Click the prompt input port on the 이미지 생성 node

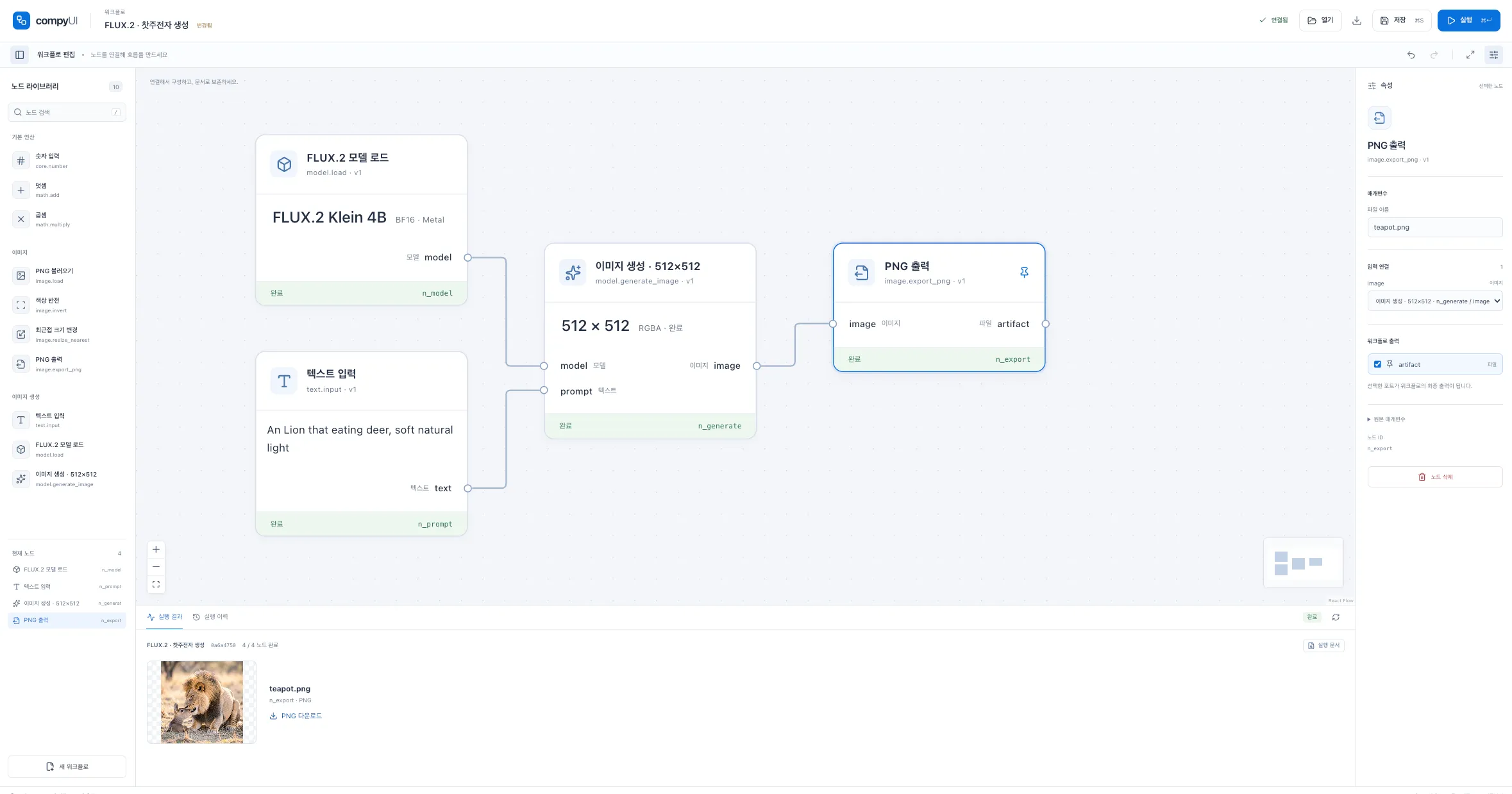[544, 391]
